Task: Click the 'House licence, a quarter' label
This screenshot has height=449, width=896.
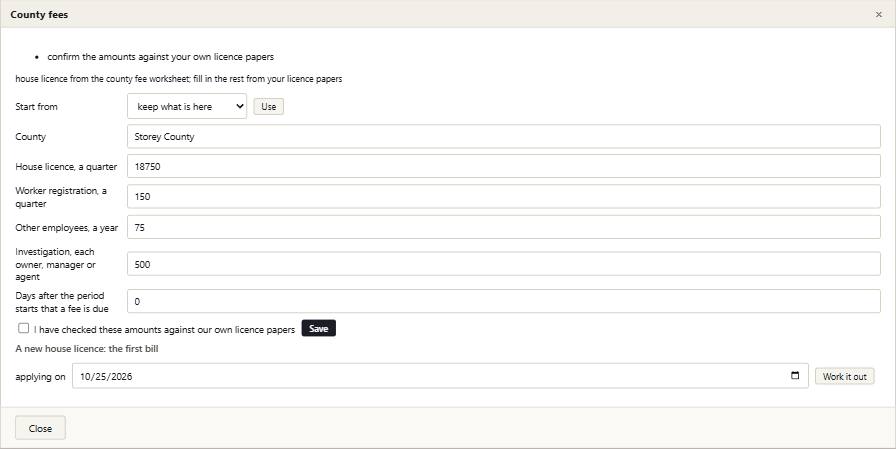Action: click(x=66, y=167)
